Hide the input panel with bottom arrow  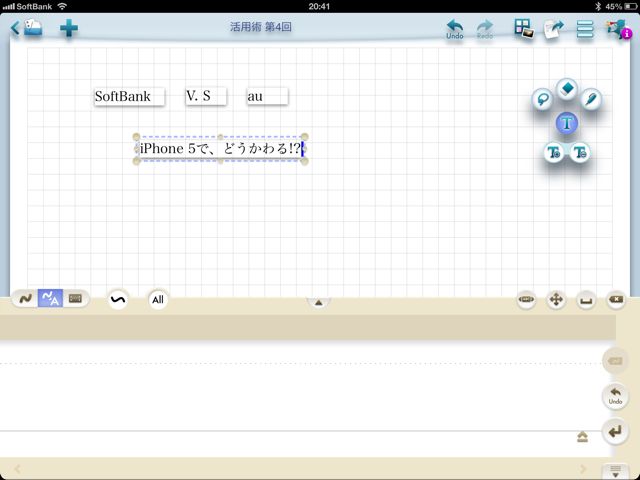pyautogui.click(x=615, y=471)
